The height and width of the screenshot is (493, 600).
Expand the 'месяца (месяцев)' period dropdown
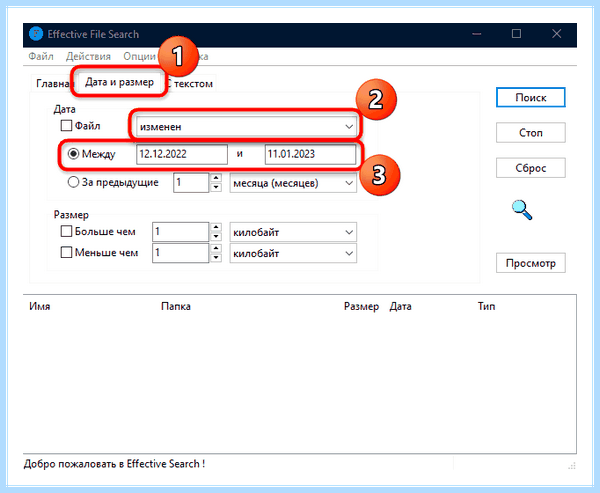(x=293, y=183)
